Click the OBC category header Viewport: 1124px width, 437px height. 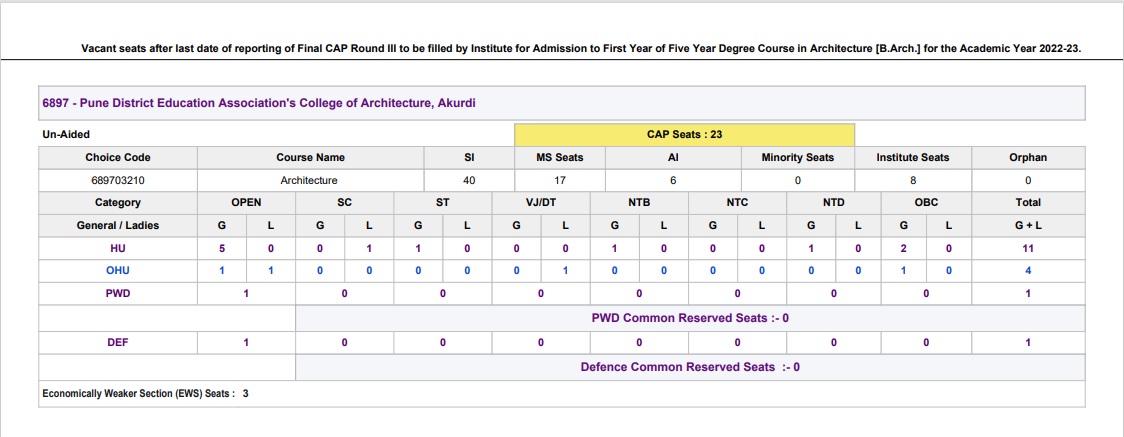tap(926, 203)
